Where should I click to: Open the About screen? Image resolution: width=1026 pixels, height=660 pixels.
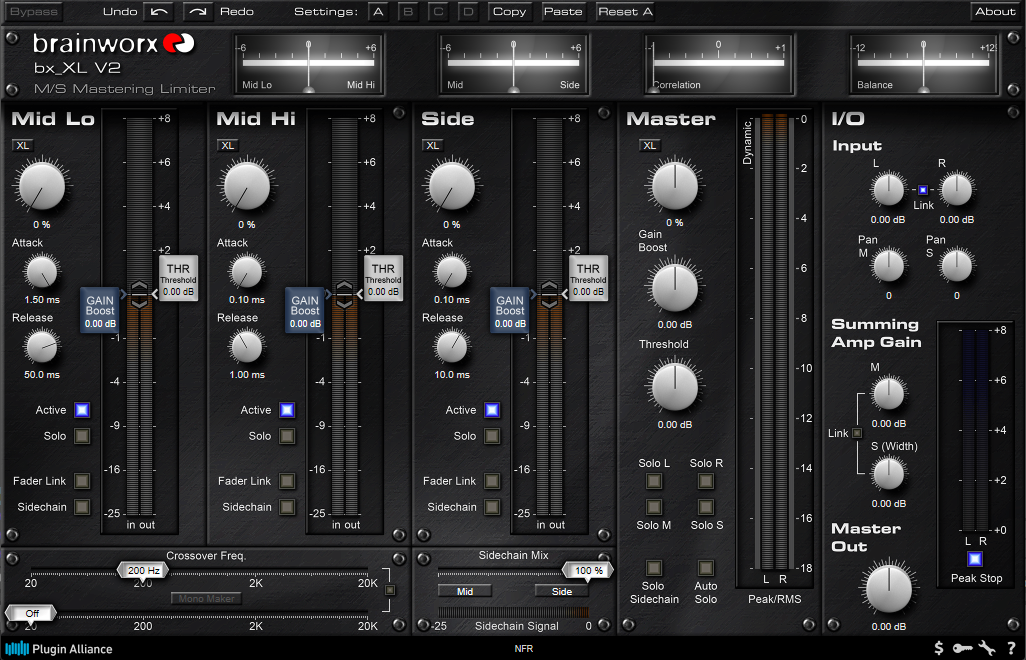point(996,12)
